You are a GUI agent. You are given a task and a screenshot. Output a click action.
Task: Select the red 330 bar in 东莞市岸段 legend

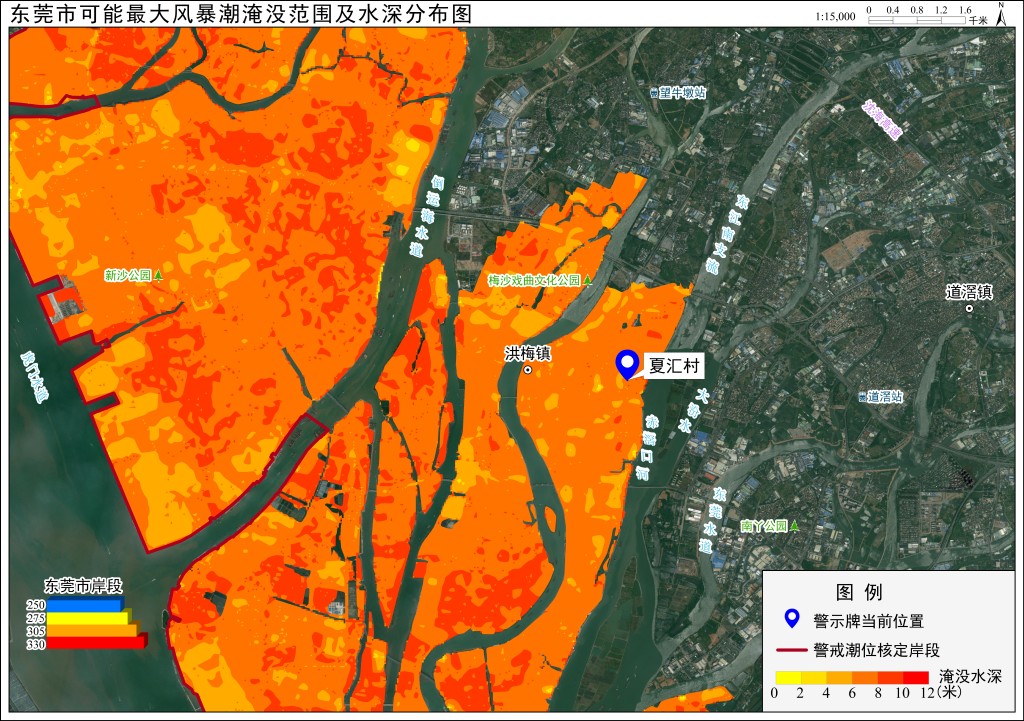point(97,643)
